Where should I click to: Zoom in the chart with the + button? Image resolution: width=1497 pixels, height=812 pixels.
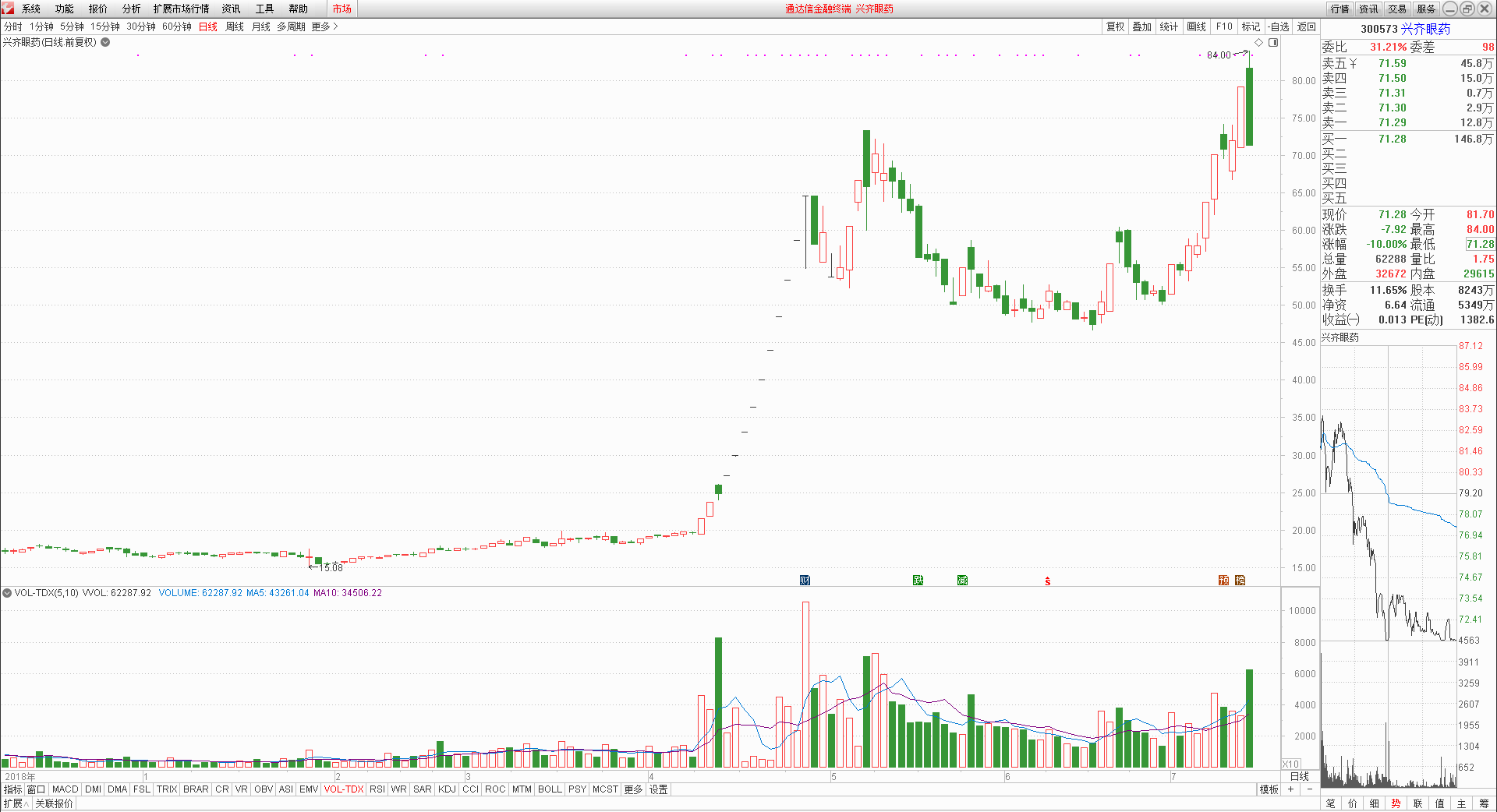(1291, 789)
